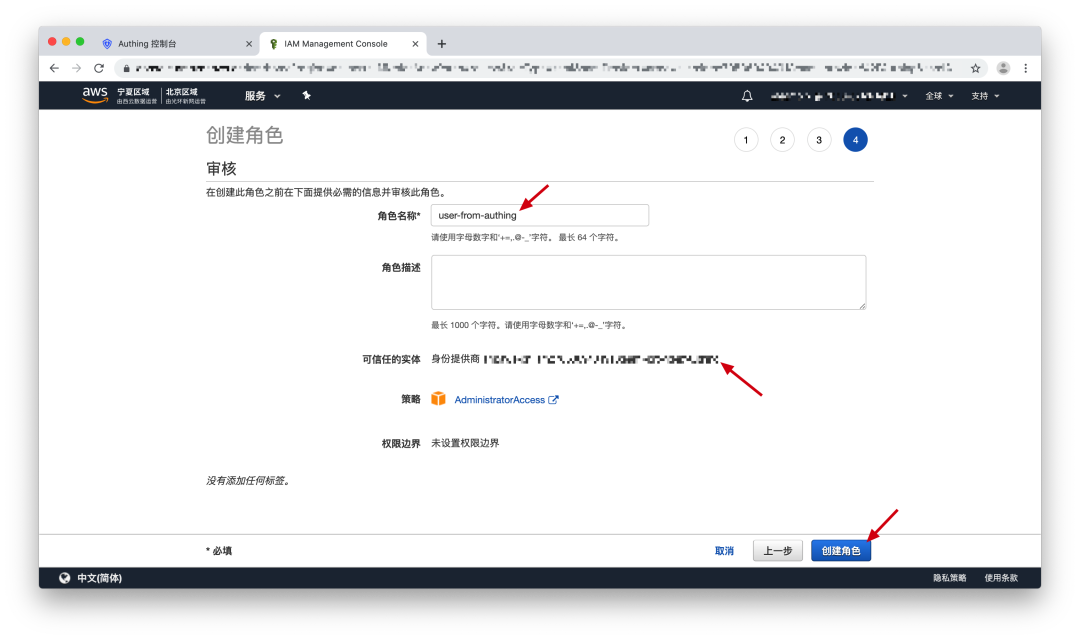
Task: Go back to previous page
Action: [54, 68]
